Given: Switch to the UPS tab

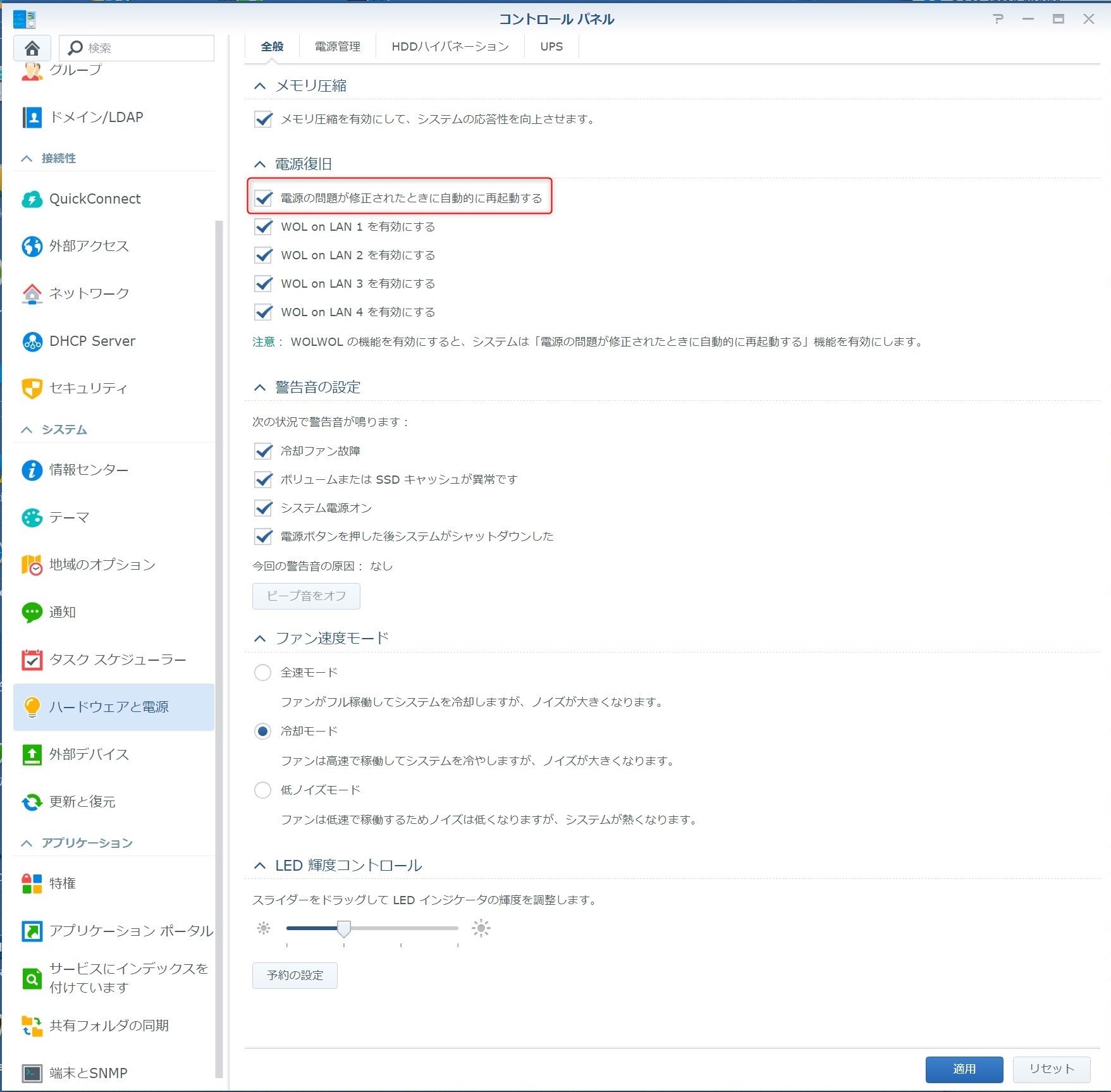Looking at the screenshot, I should pyautogui.click(x=551, y=47).
